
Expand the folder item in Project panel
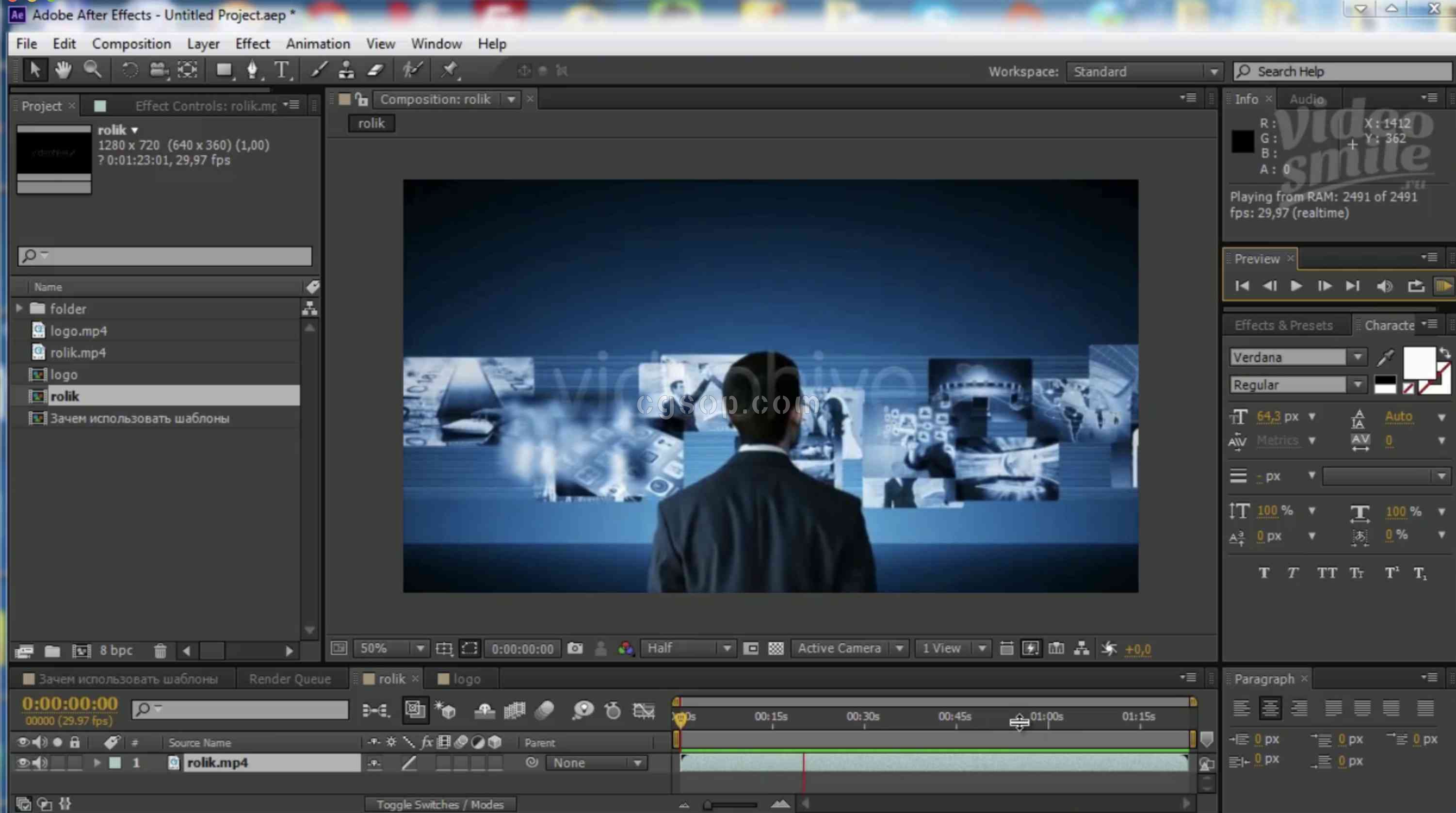(19, 308)
